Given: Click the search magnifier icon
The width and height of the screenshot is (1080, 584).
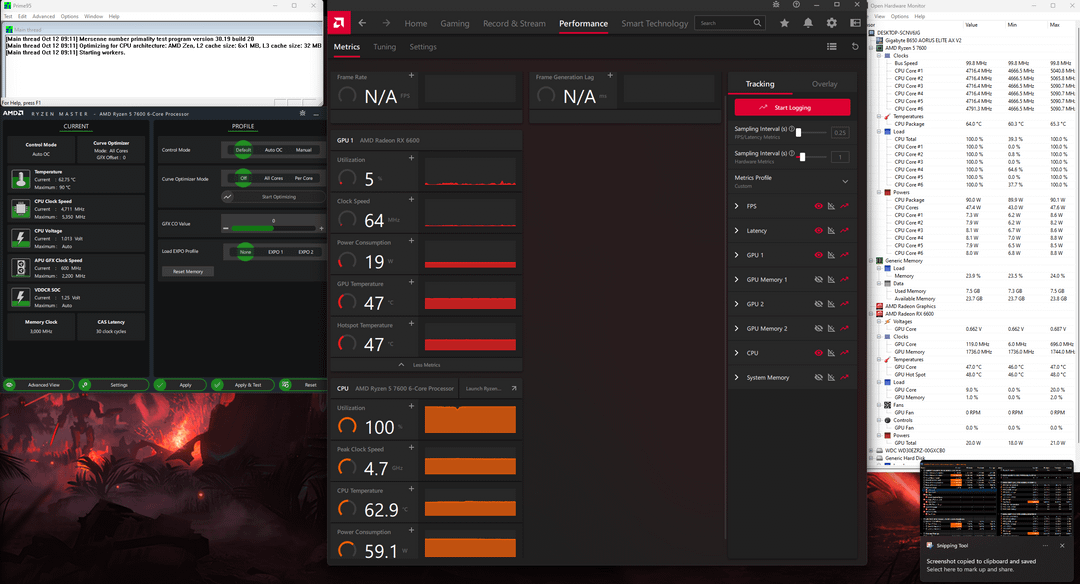Looking at the screenshot, I should pos(757,23).
